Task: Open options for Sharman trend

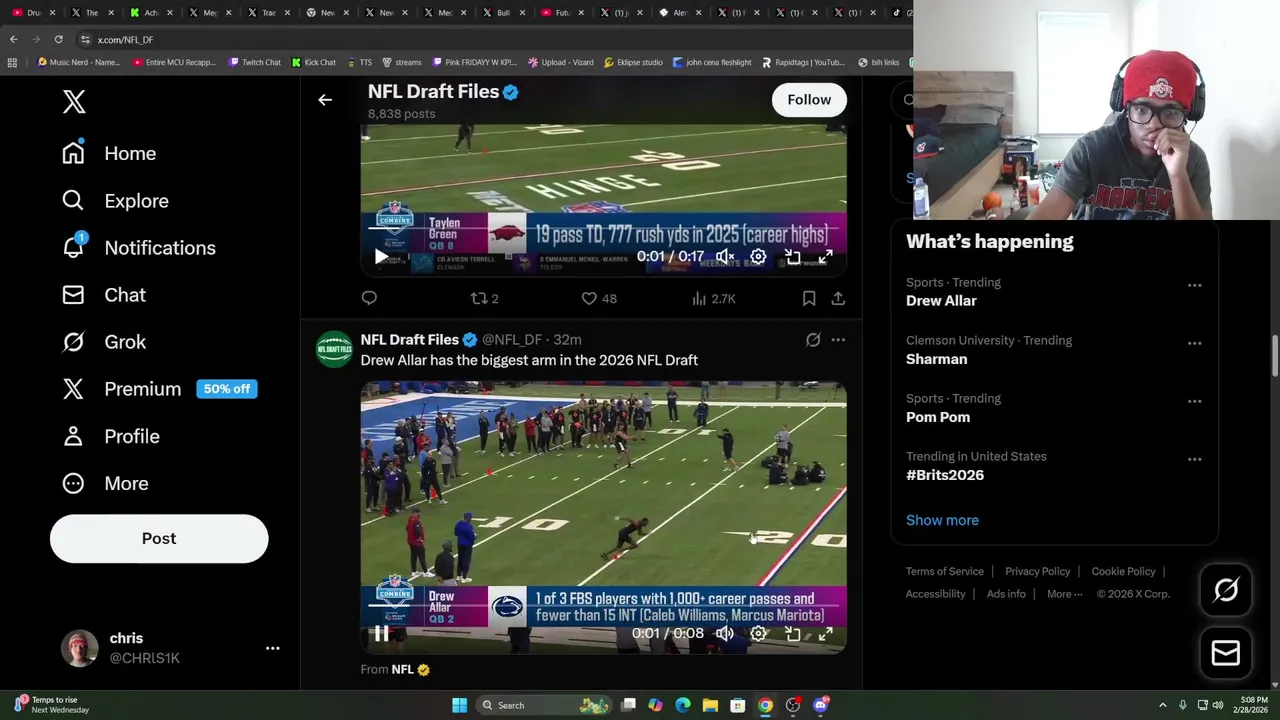Action: click(1194, 343)
